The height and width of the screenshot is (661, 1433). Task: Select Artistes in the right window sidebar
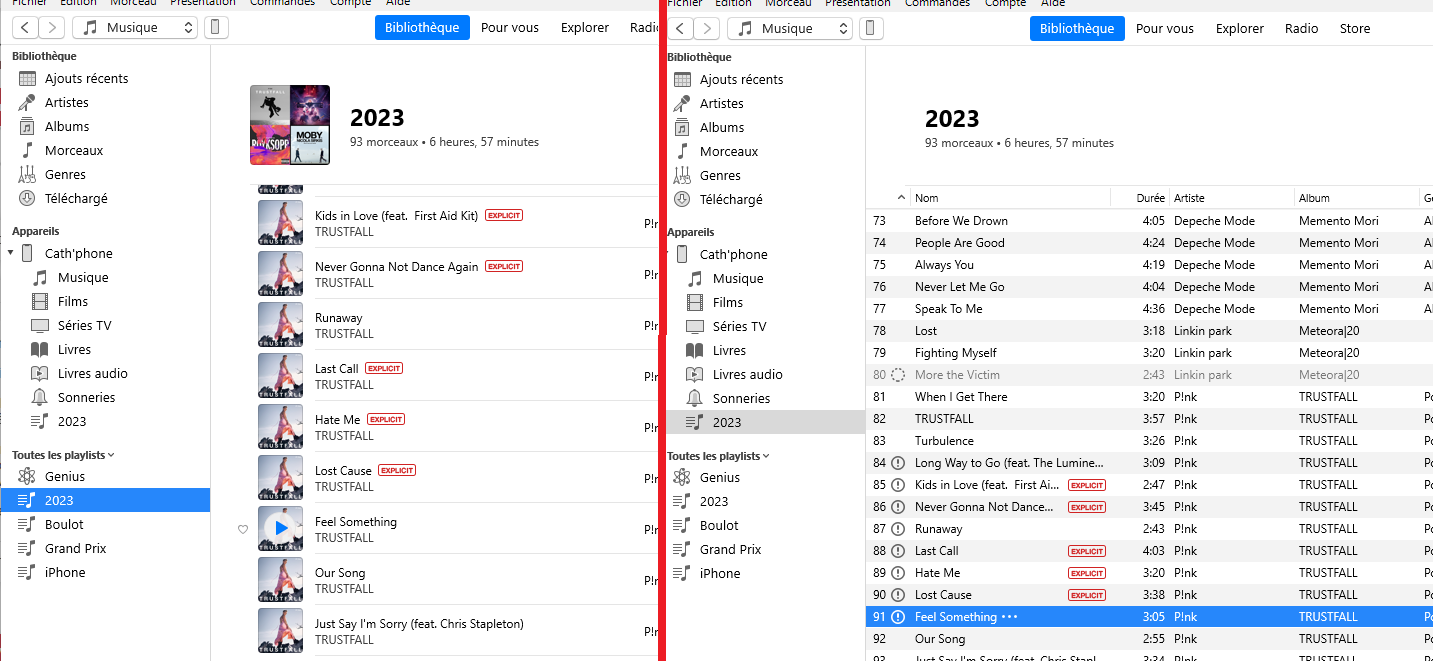tap(721, 103)
